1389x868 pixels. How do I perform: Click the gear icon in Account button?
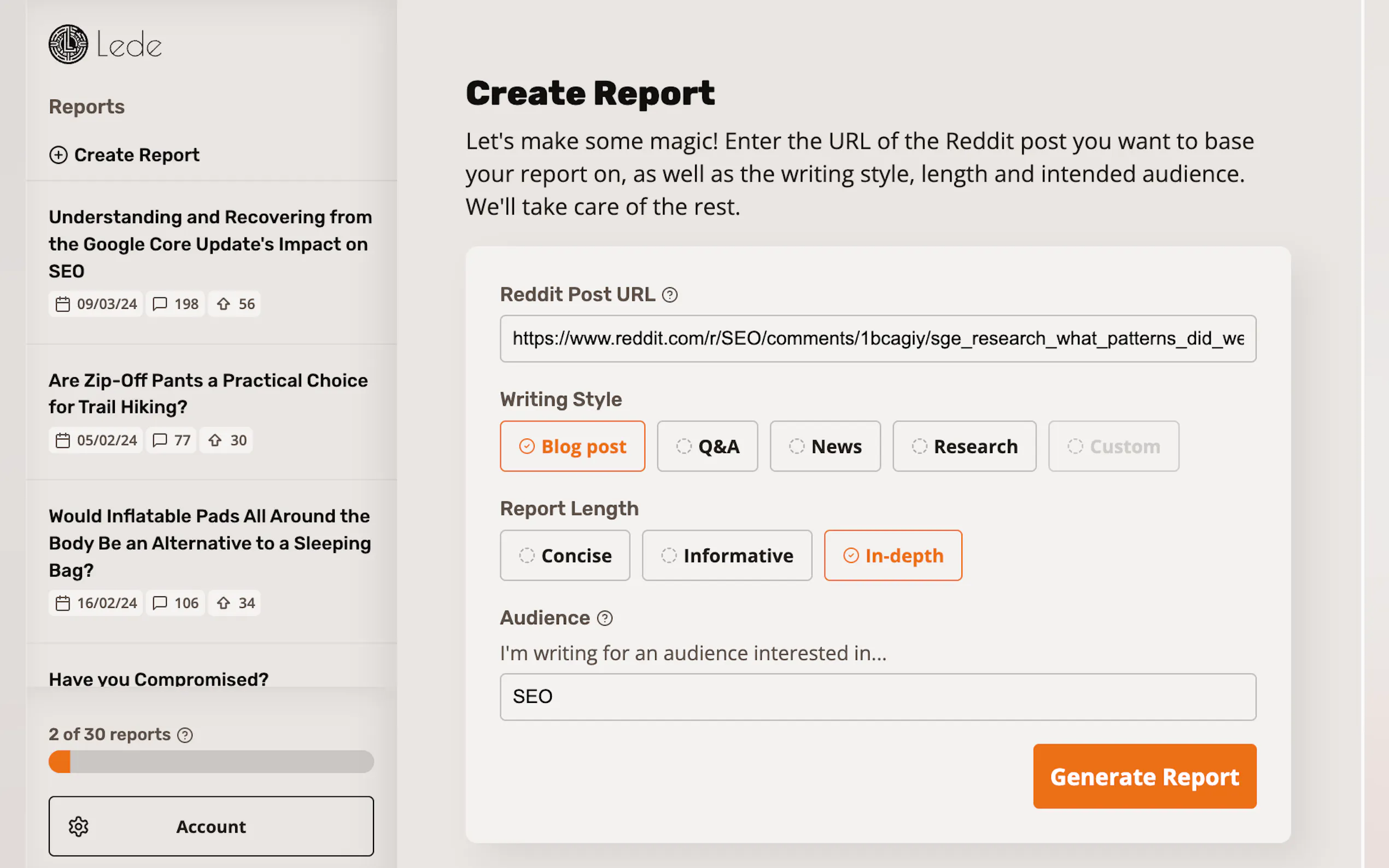[x=79, y=826]
